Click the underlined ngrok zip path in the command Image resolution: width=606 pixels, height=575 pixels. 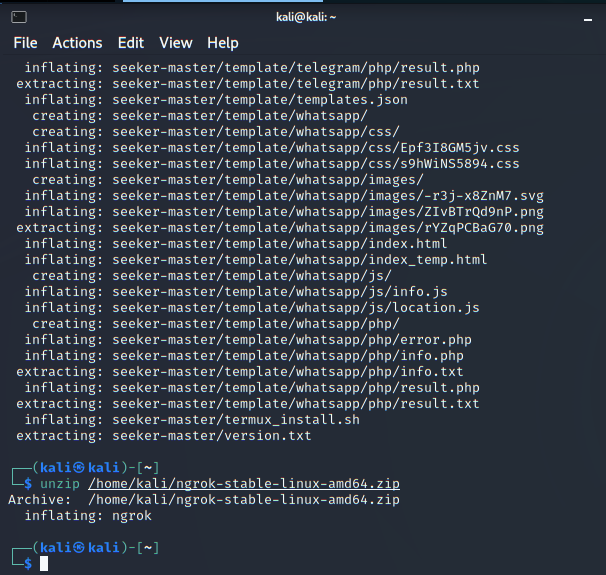244,484
